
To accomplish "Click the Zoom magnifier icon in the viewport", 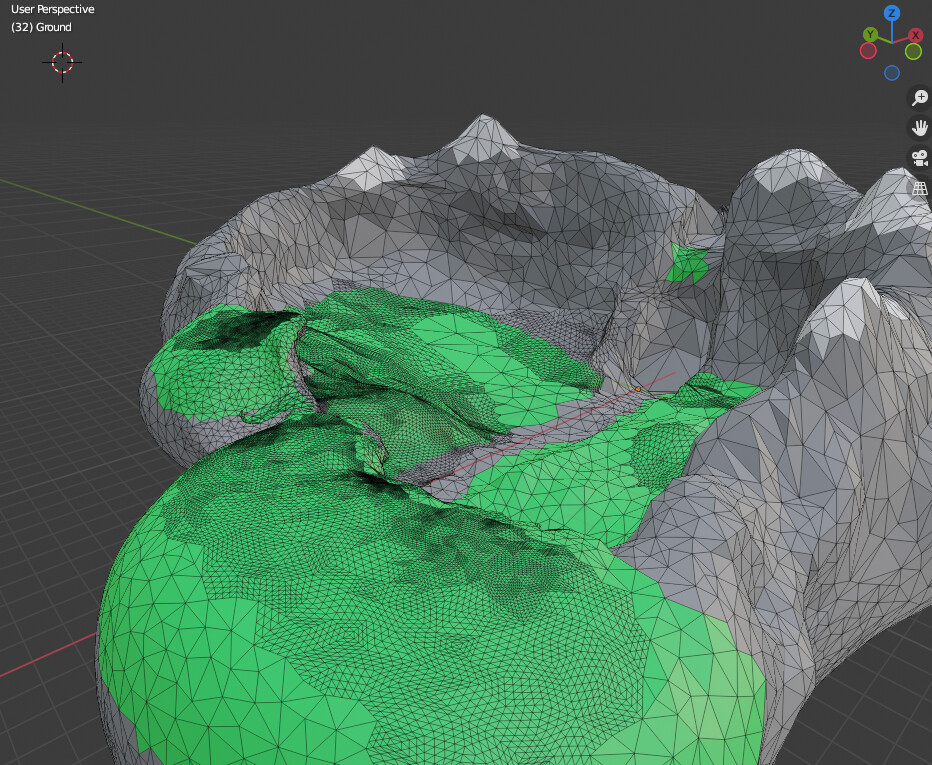I will (919, 97).
